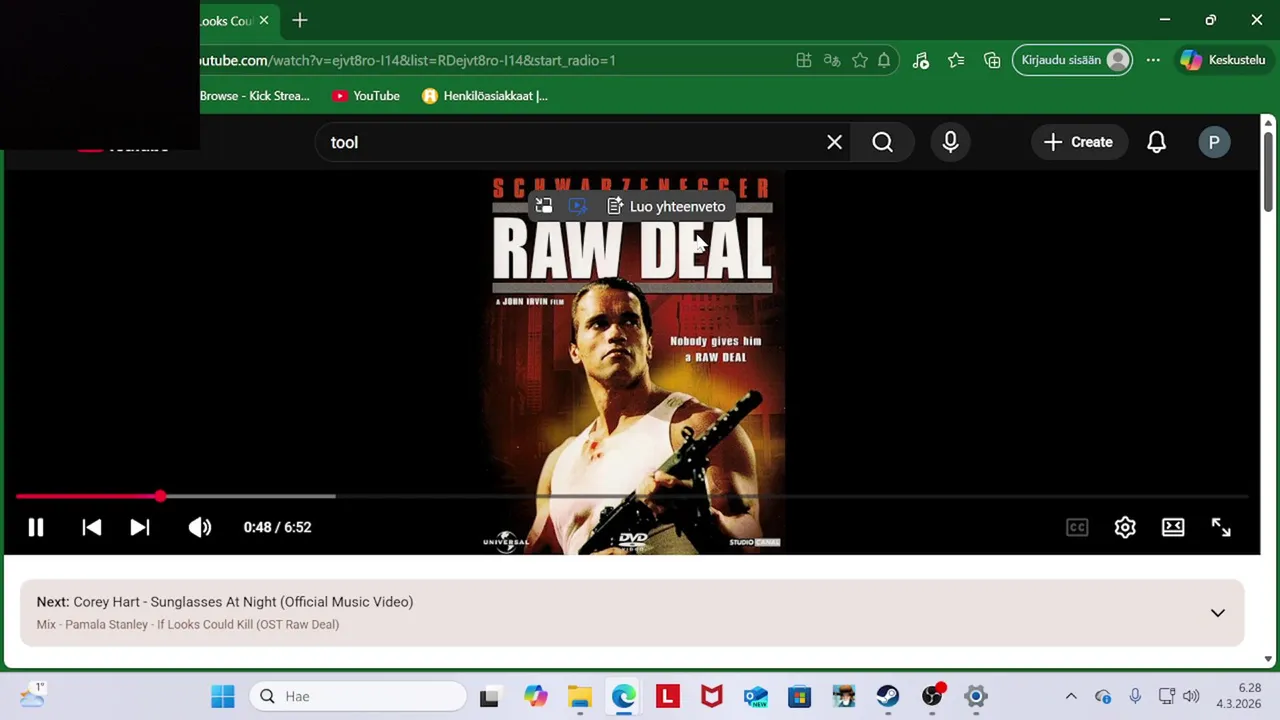This screenshot has height=720, width=1280.
Task: Click the taskbar Hae search box
Action: click(x=358, y=696)
